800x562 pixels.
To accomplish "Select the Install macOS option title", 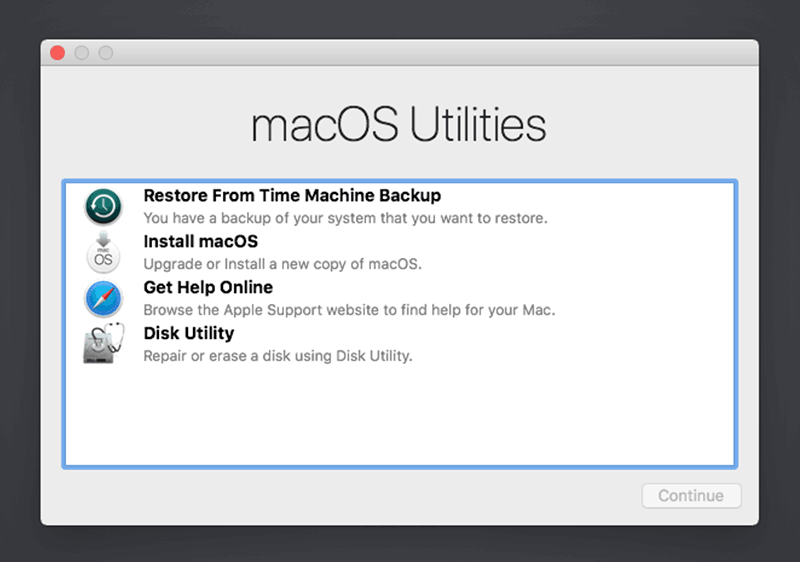I will (x=201, y=241).
